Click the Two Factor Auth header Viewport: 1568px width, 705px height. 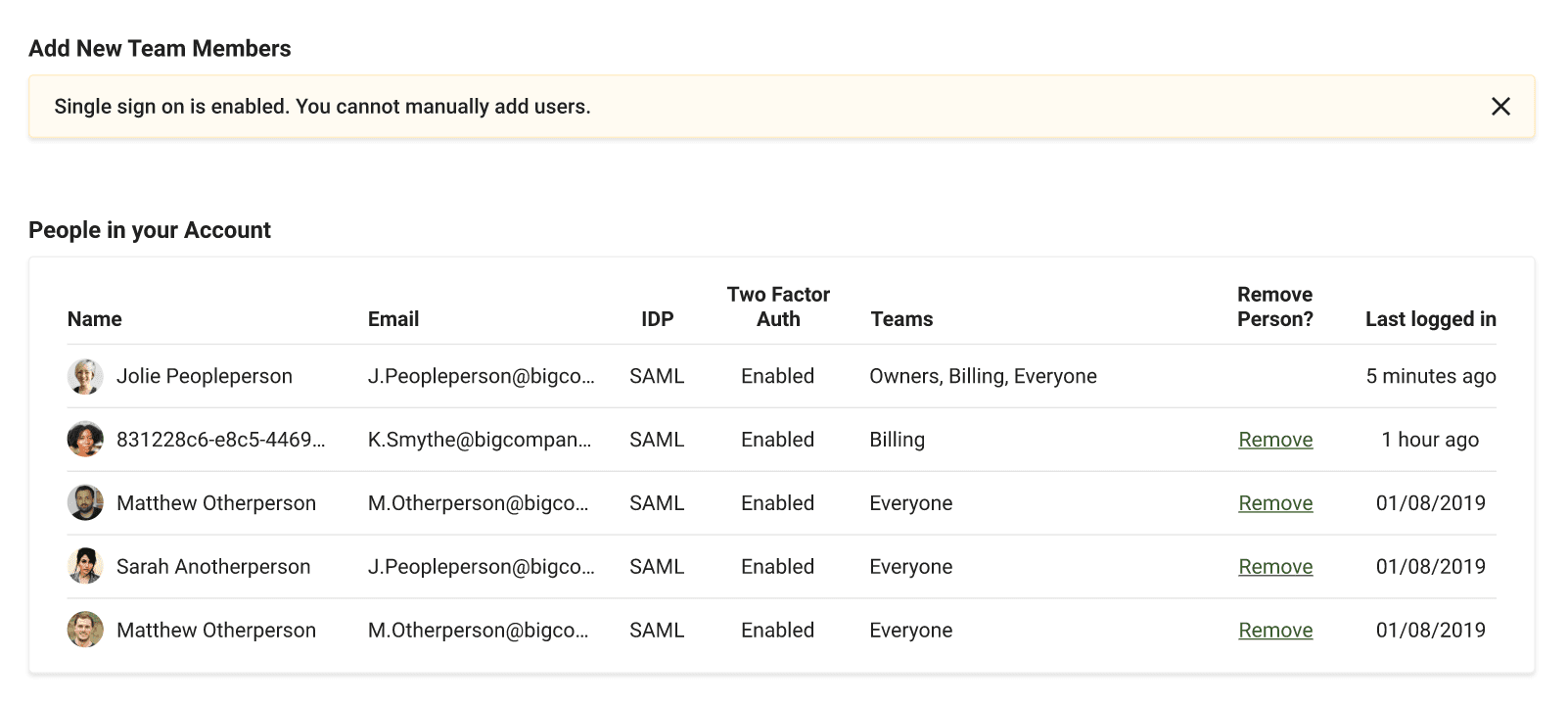(778, 306)
